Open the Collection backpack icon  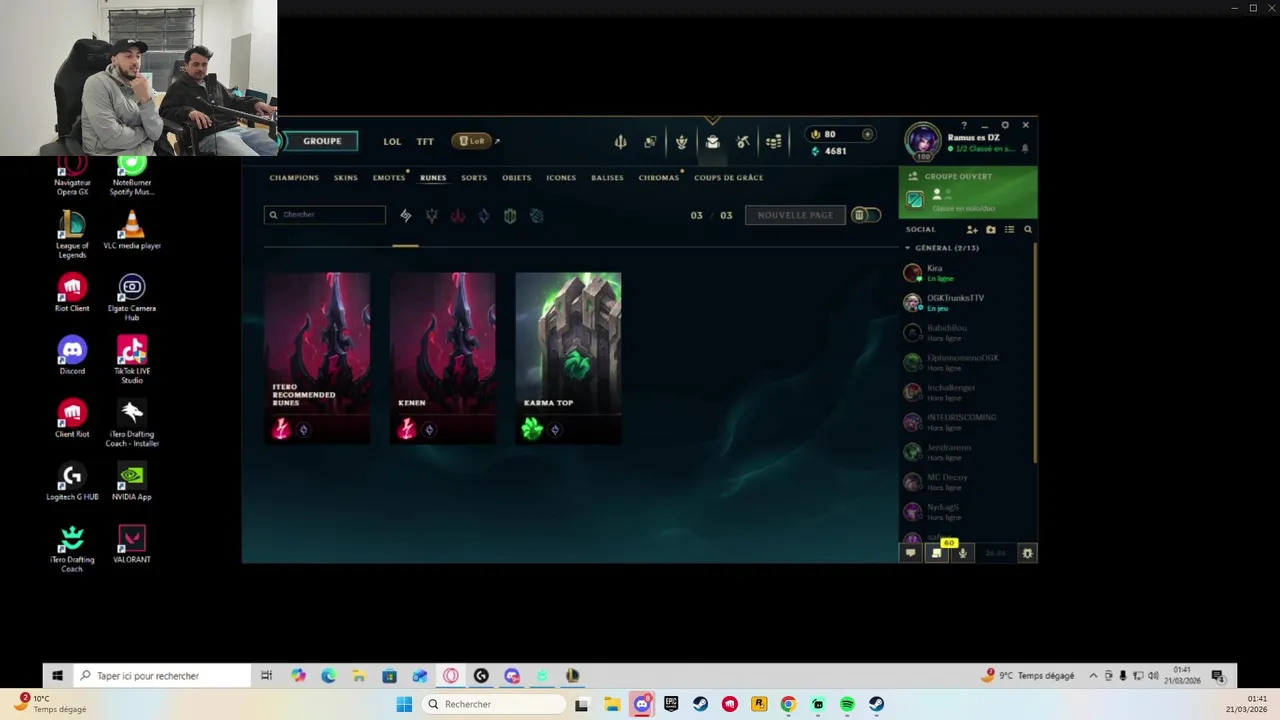(712, 142)
